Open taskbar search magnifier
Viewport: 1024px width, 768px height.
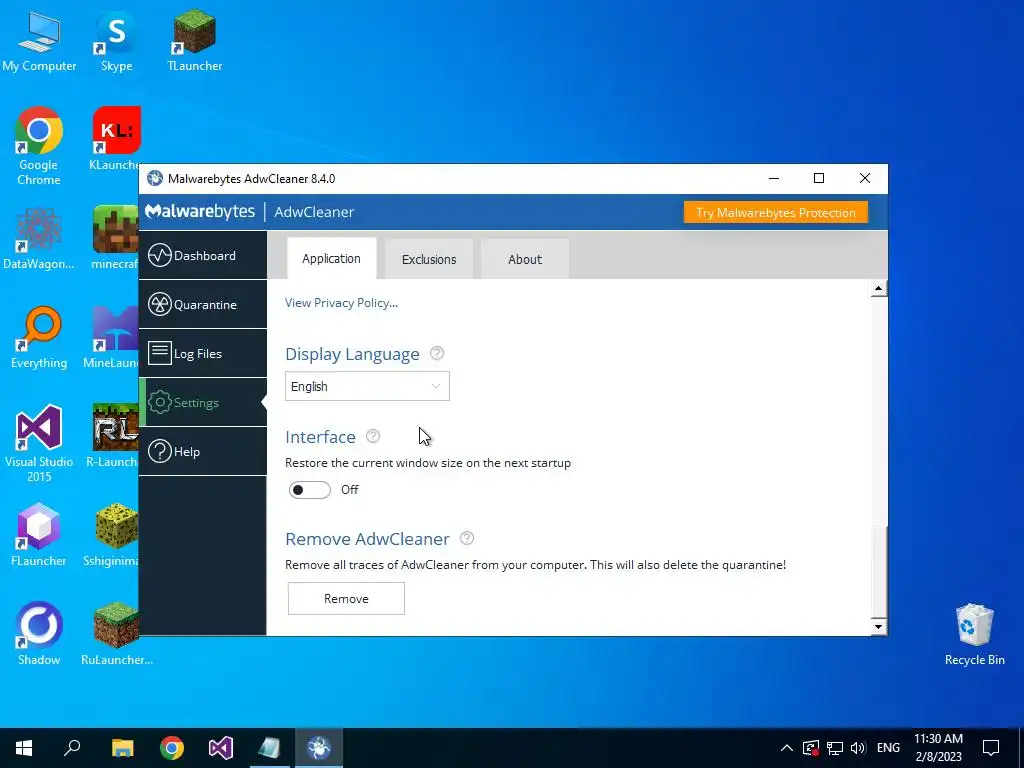point(72,748)
